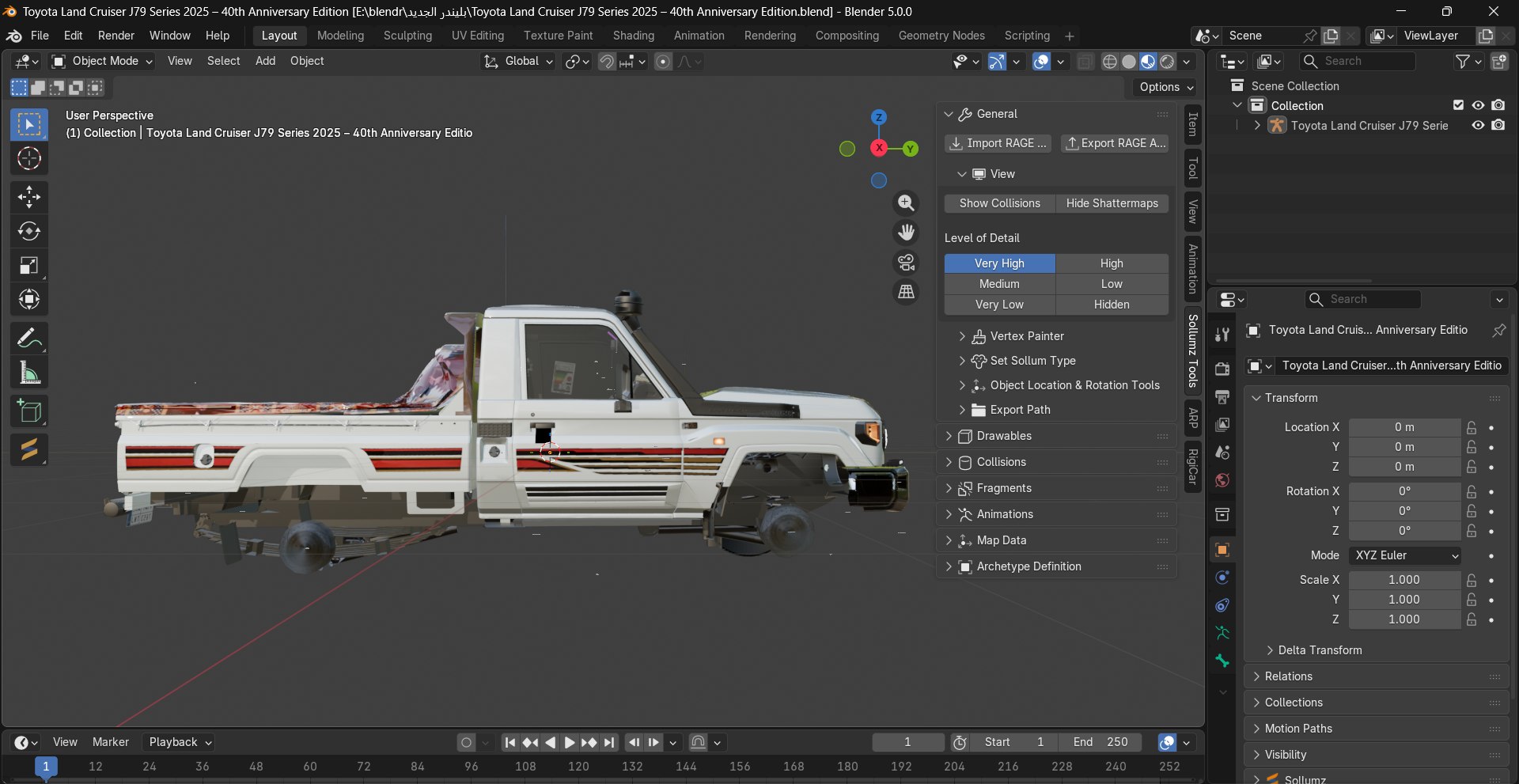Set level of detail to Medium
Screen dimensions: 1519x784
point(1000,284)
